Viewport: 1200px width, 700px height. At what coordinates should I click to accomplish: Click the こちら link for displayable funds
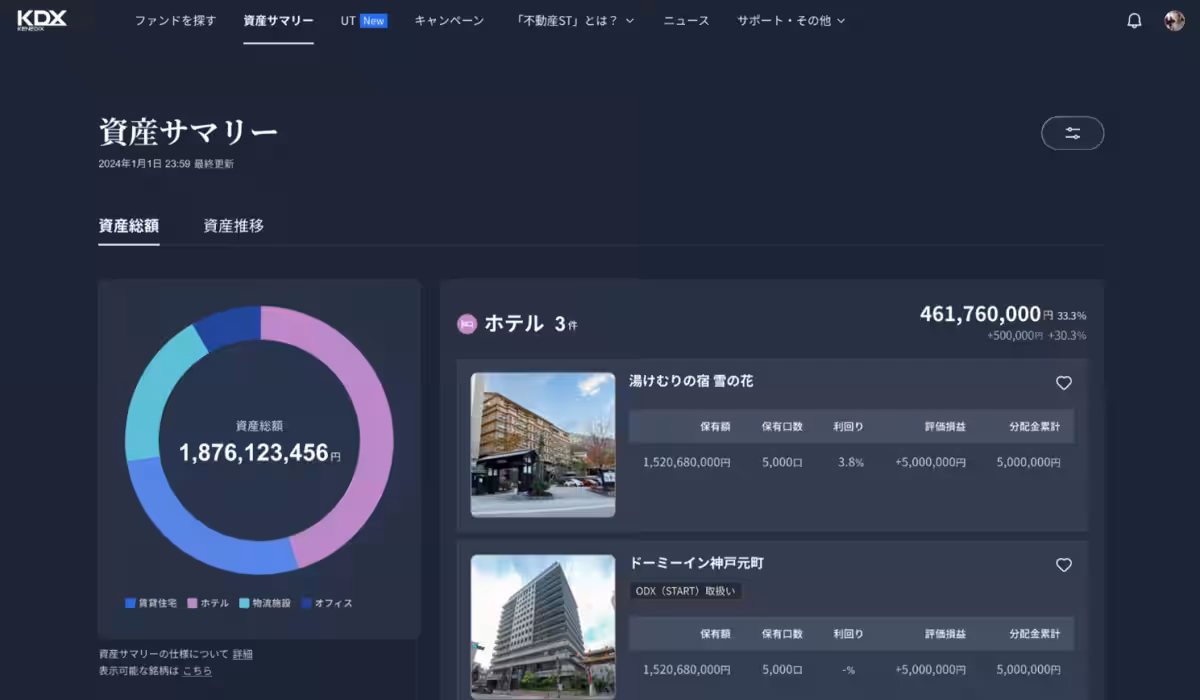coord(197,671)
